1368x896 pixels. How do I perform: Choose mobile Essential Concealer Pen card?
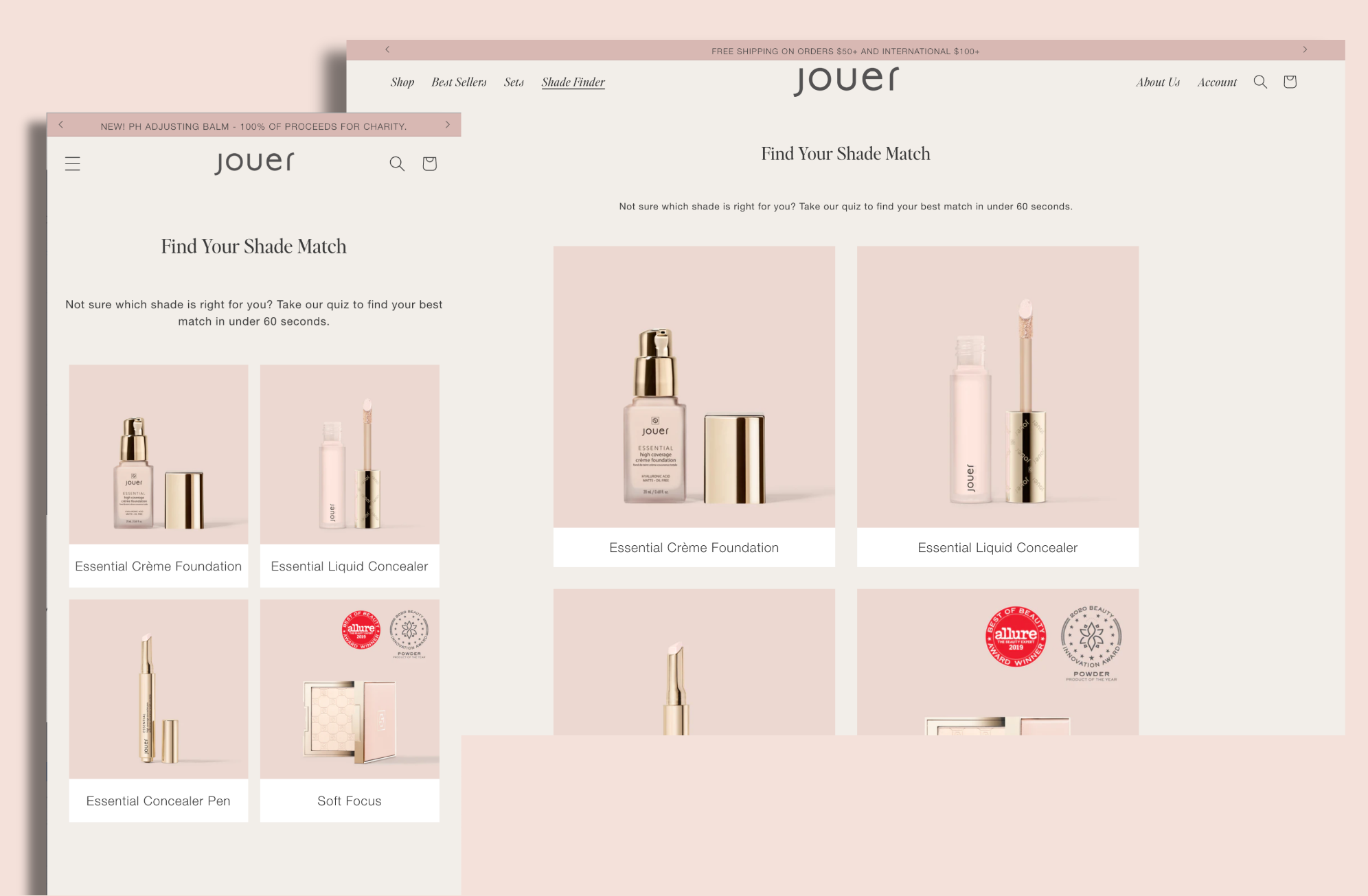pyautogui.click(x=159, y=710)
